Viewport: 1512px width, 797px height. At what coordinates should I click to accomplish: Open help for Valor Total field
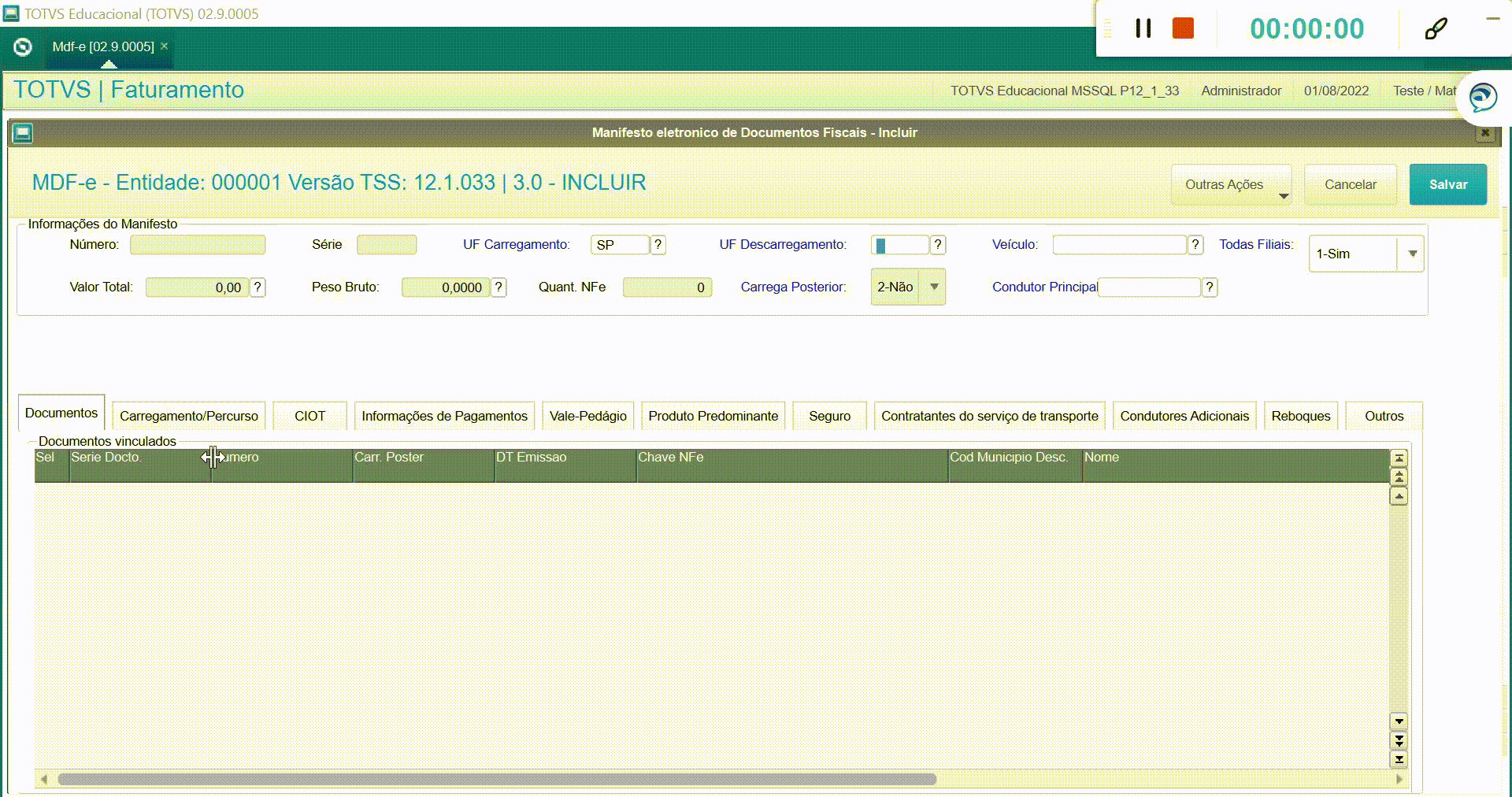pos(258,287)
